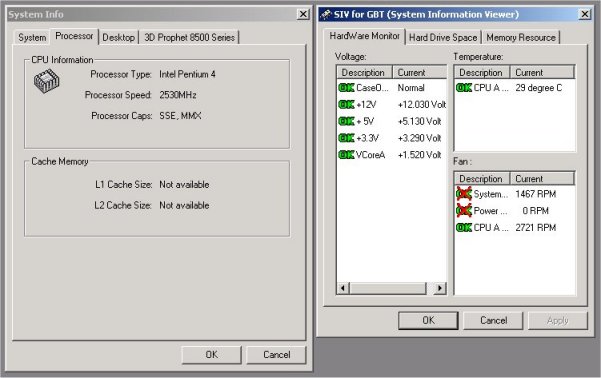This screenshot has width=601, height=378.
Task: Click the System fan row label
Action: [491, 194]
